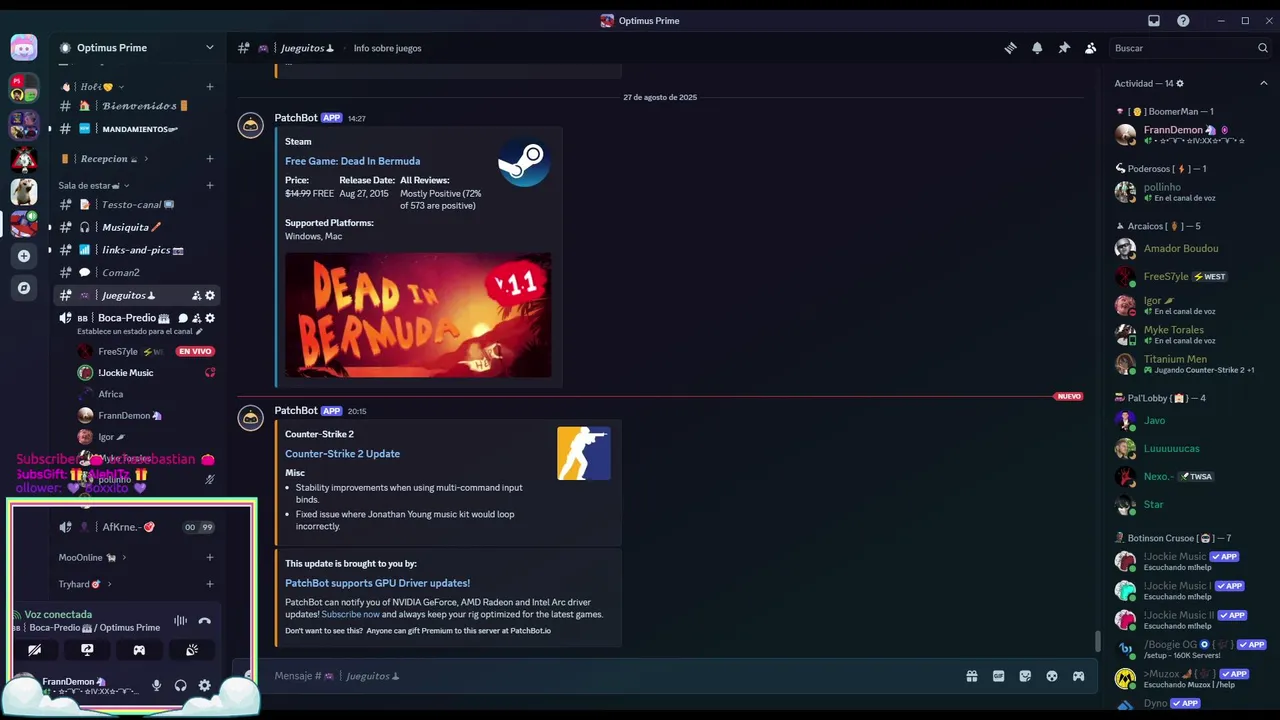
Task: Open the help question mark icon
Action: click(1183, 20)
